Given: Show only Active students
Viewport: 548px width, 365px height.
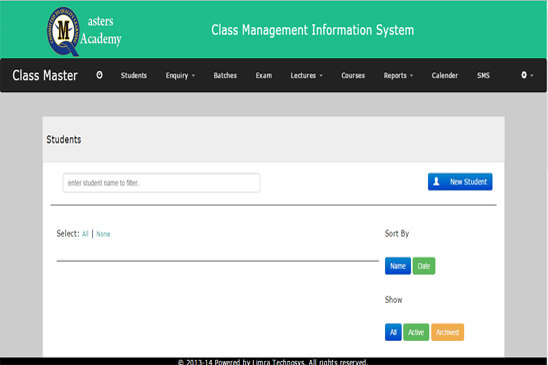Looking at the screenshot, I should pyautogui.click(x=416, y=332).
